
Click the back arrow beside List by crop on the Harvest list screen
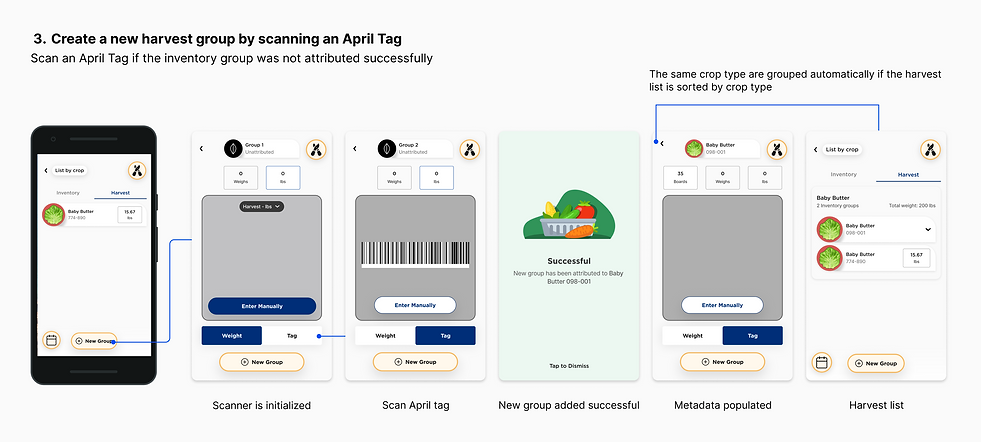pyautogui.click(x=816, y=150)
